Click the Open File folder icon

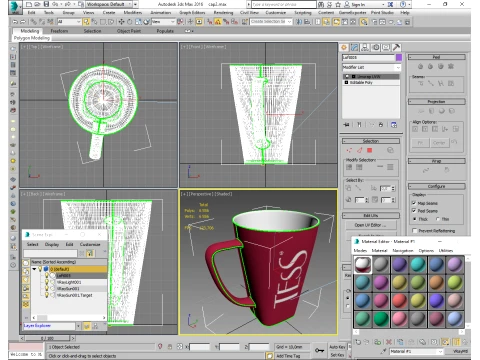37,4
